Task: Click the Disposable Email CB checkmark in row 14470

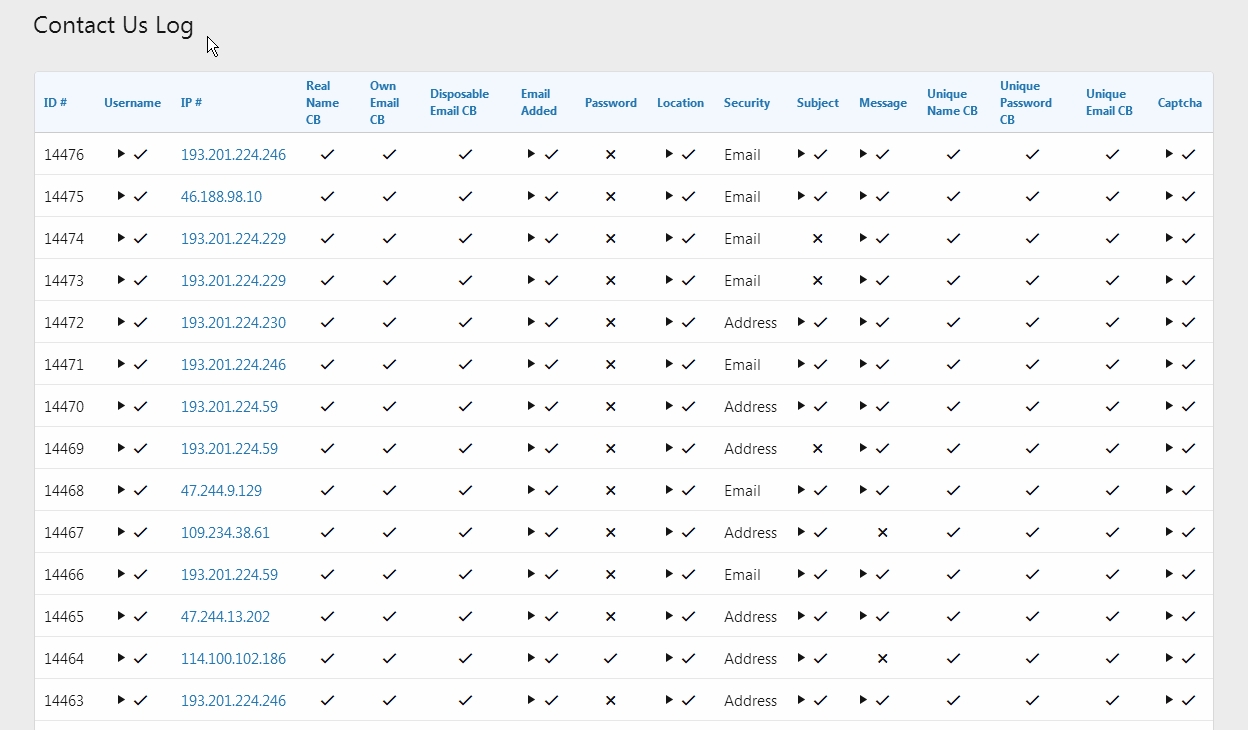Action: 465,407
